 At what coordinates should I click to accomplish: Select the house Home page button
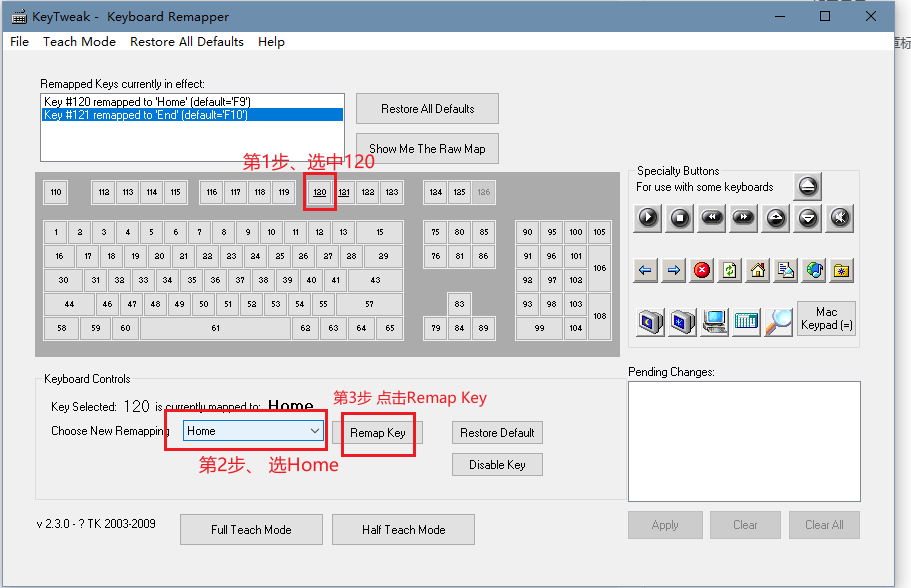pyautogui.click(x=758, y=270)
